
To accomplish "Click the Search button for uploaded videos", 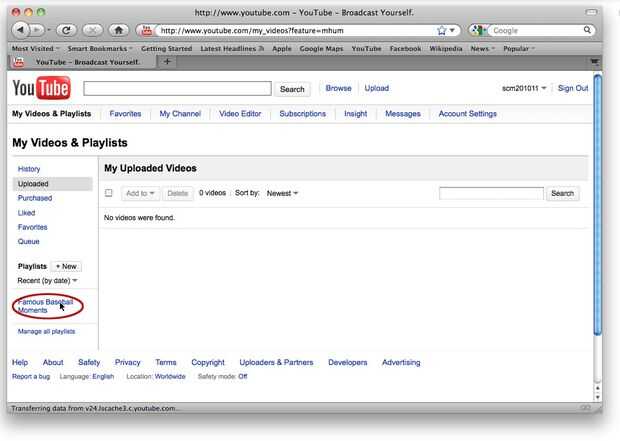I will (563, 193).
